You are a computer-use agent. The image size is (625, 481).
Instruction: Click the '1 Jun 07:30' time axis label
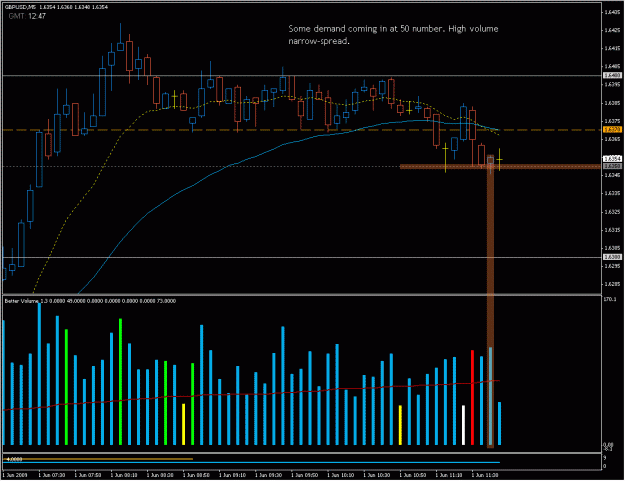[x=51, y=475]
